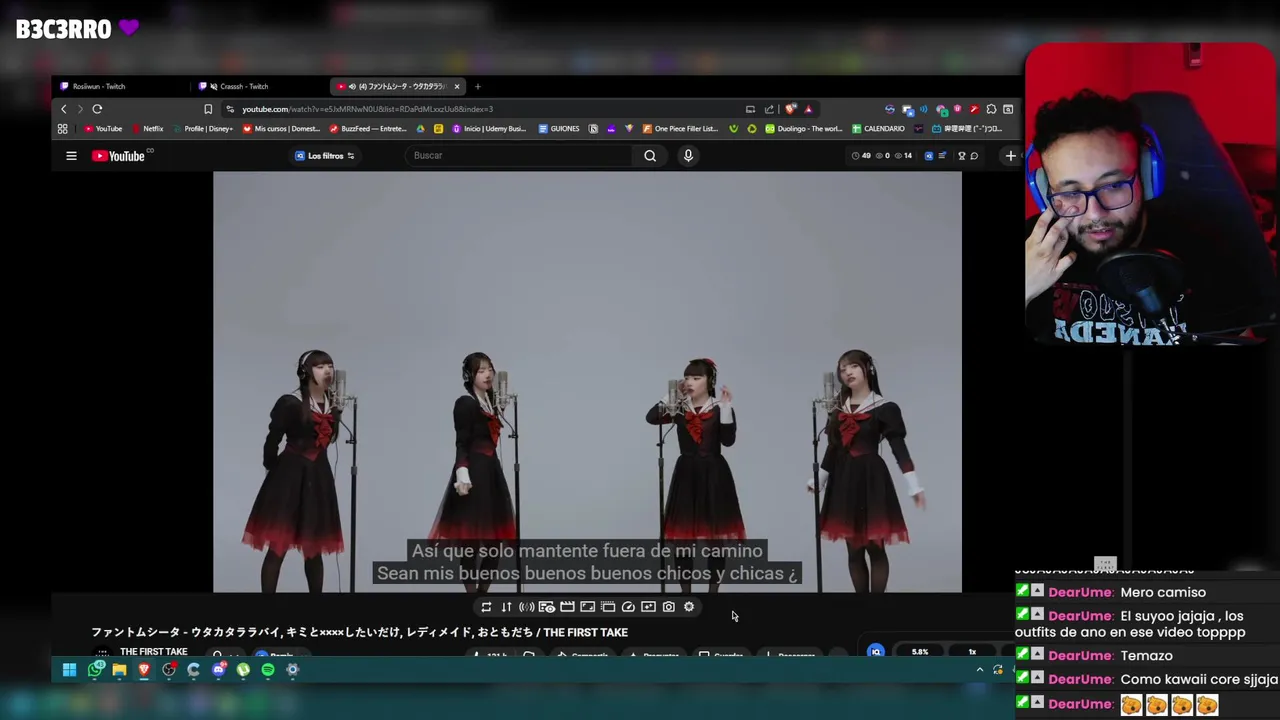Click the video player to pause
Image resolution: width=1280 pixels, height=720 pixels.
[x=587, y=381]
